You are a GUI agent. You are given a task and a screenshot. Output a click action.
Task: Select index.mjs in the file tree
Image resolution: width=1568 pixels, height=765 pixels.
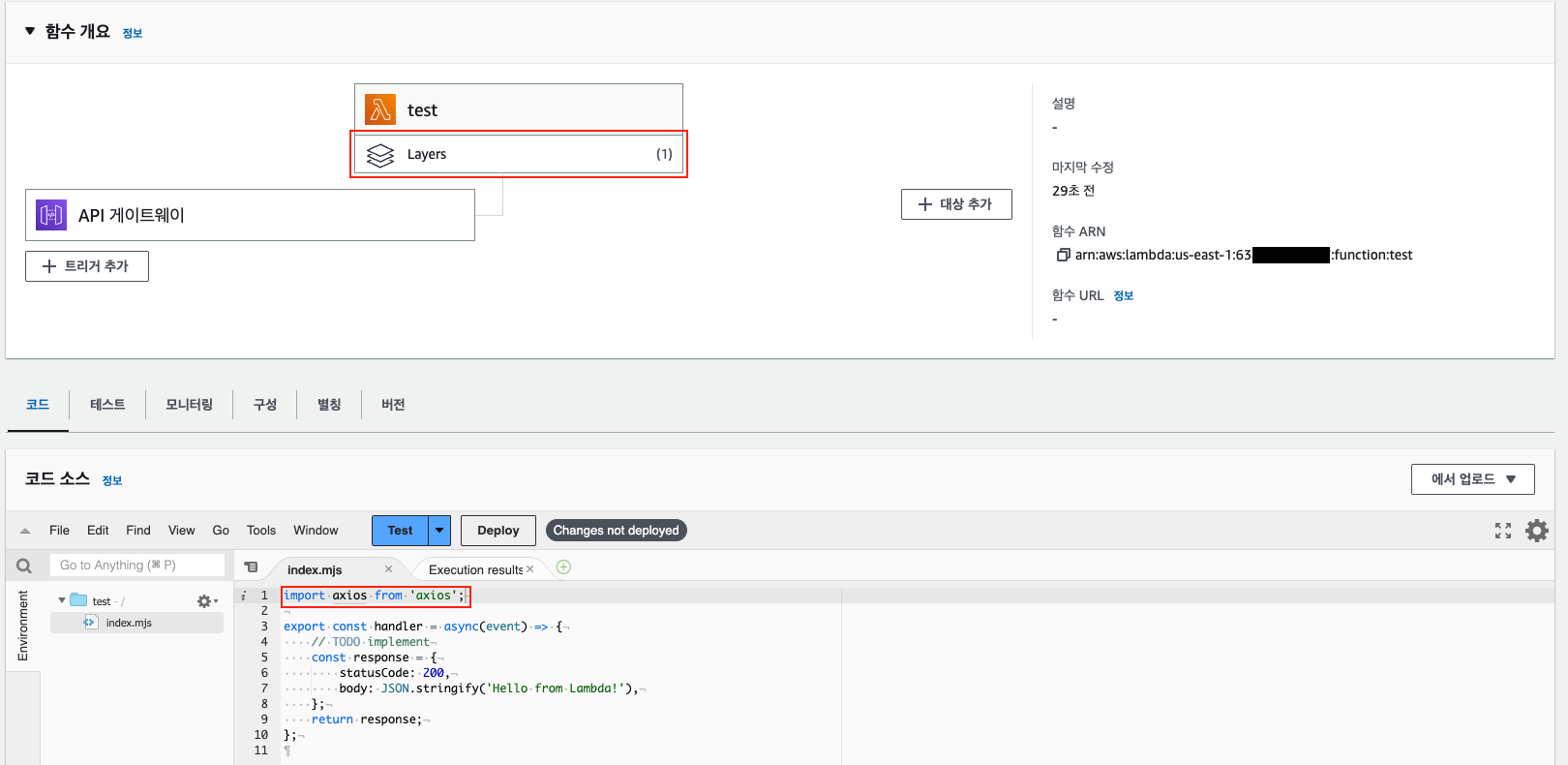click(x=128, y=623)
